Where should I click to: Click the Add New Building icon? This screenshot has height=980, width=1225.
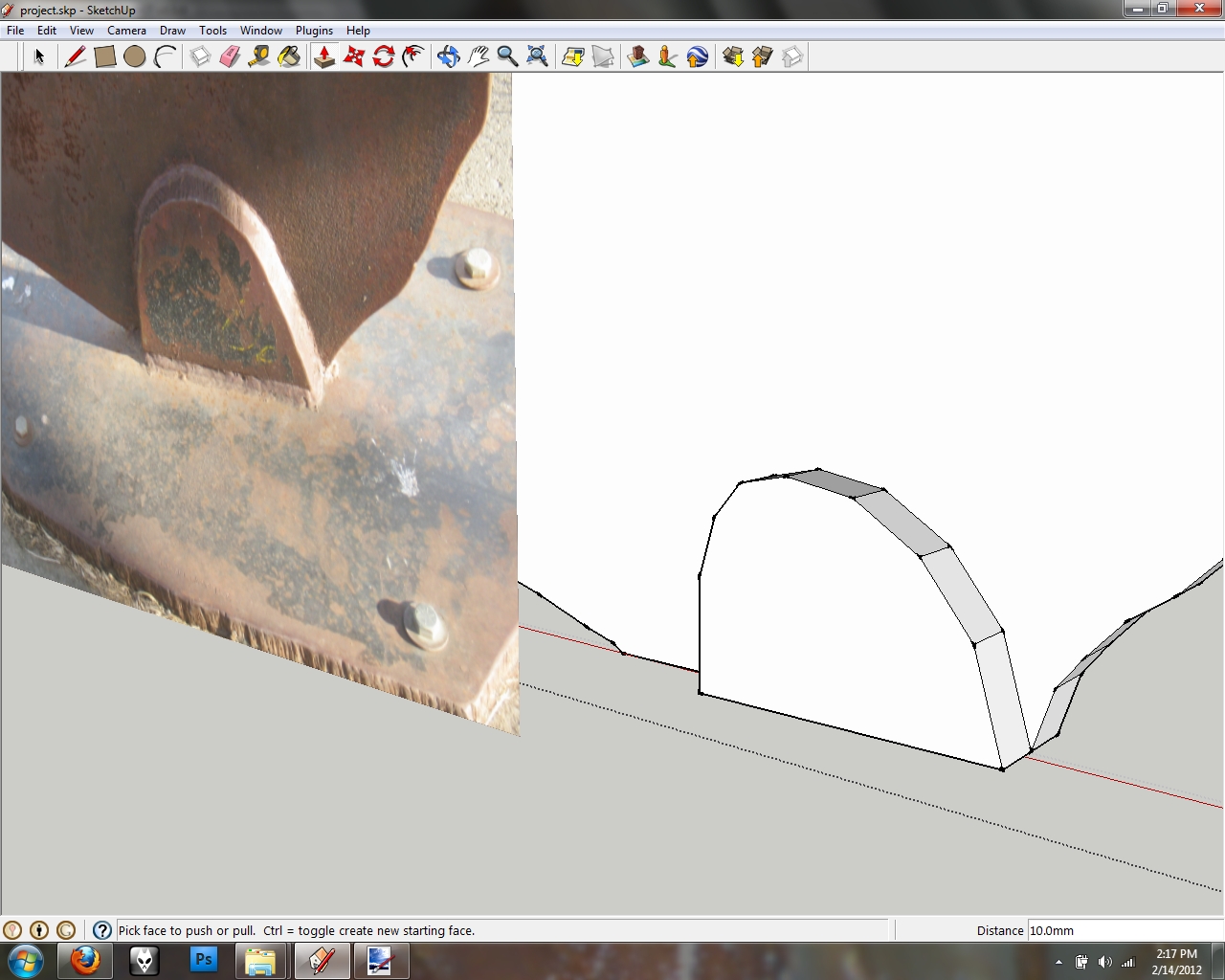coord(638,56)
